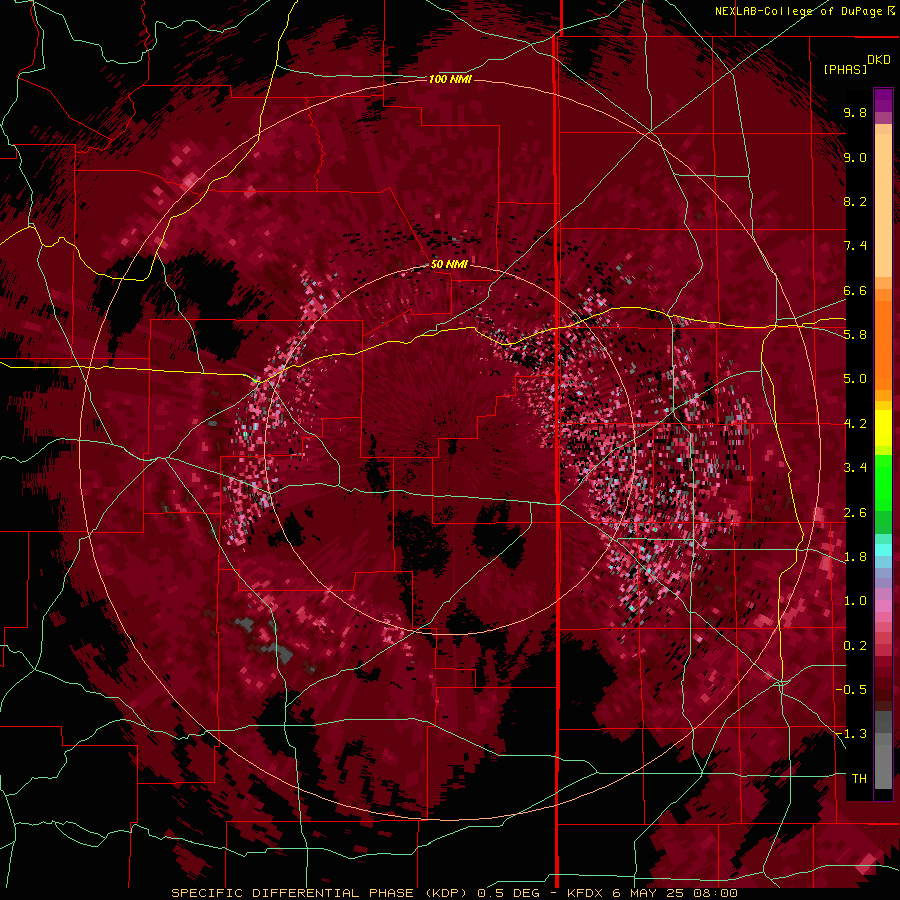Click the bright yellow band of the color bar
Image resolution: width=900 pixels, height=900 pixels.
point(883,428)
